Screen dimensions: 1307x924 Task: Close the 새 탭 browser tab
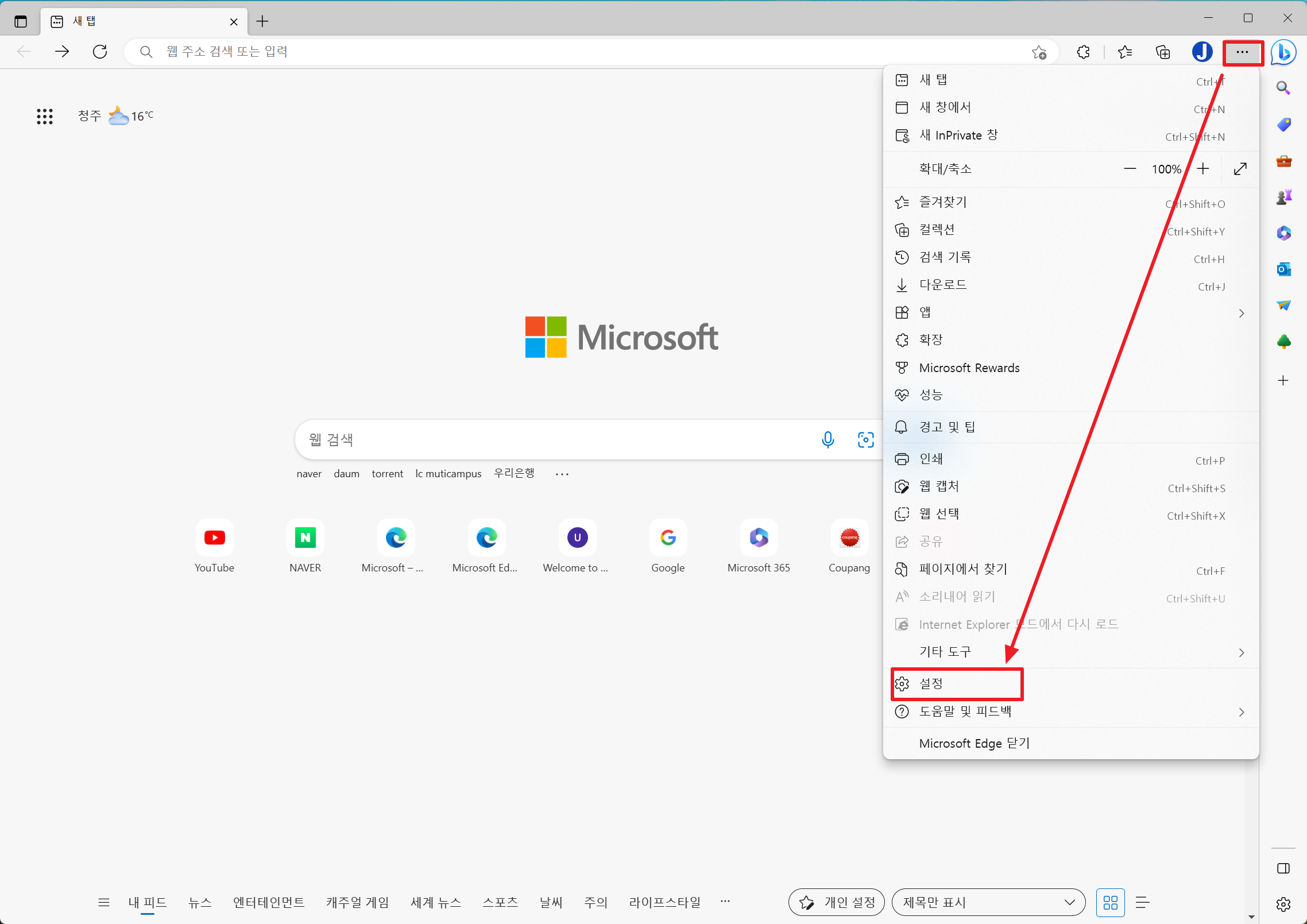pos(234,22)
